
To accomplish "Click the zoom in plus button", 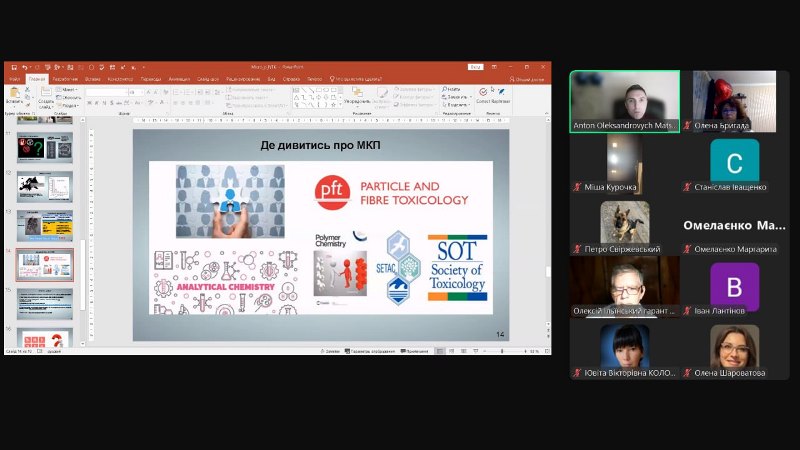I will [x=525, y=351].
